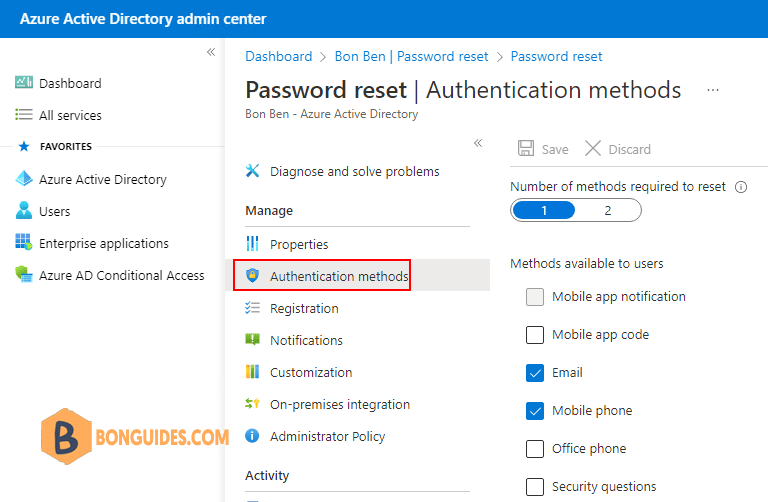
Task: Collapse the left favorites sidebar
Action: [211, 52]
